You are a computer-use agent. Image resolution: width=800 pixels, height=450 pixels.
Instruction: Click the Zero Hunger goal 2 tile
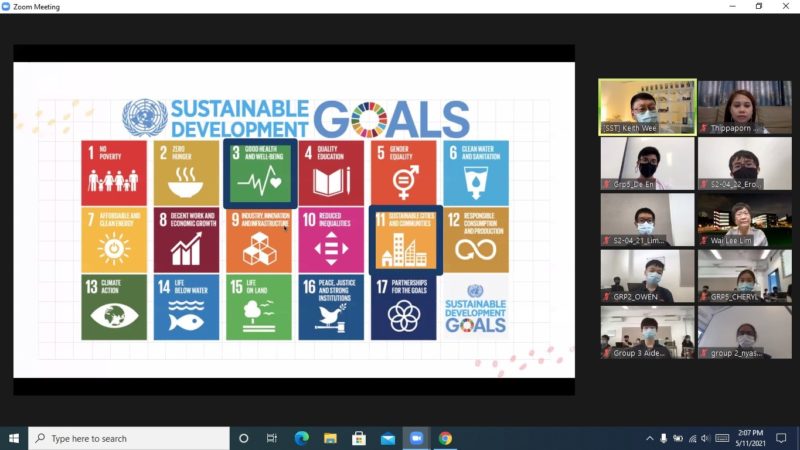click(x=186, y=173)
